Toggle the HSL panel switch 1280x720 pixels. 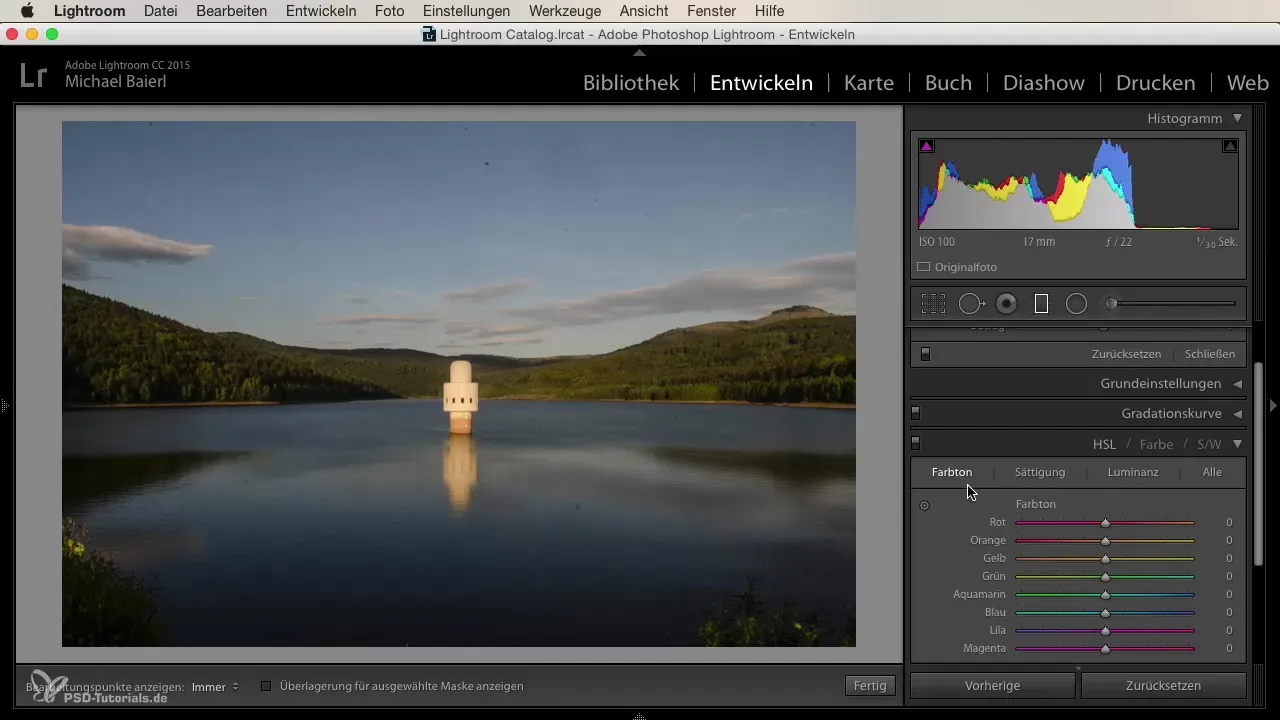pos(915,443)
